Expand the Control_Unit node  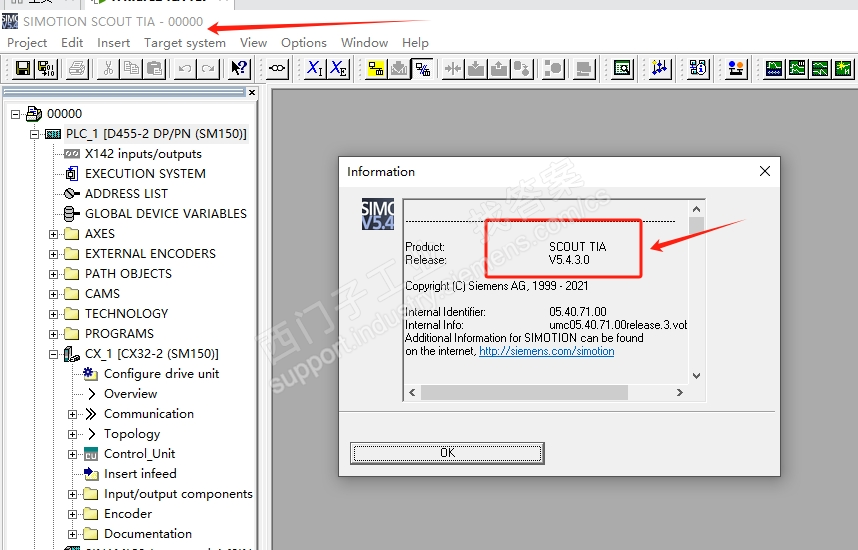(x=72, y=454)
